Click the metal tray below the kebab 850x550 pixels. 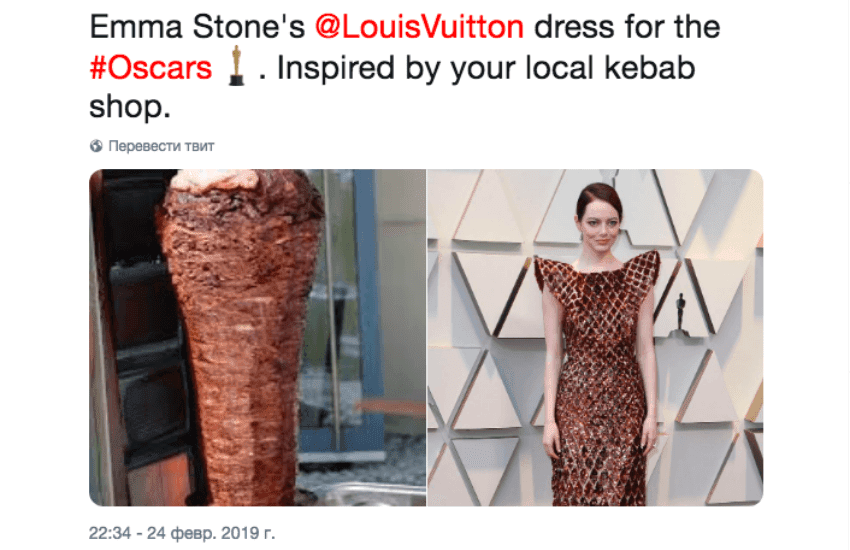click(374, 494)
